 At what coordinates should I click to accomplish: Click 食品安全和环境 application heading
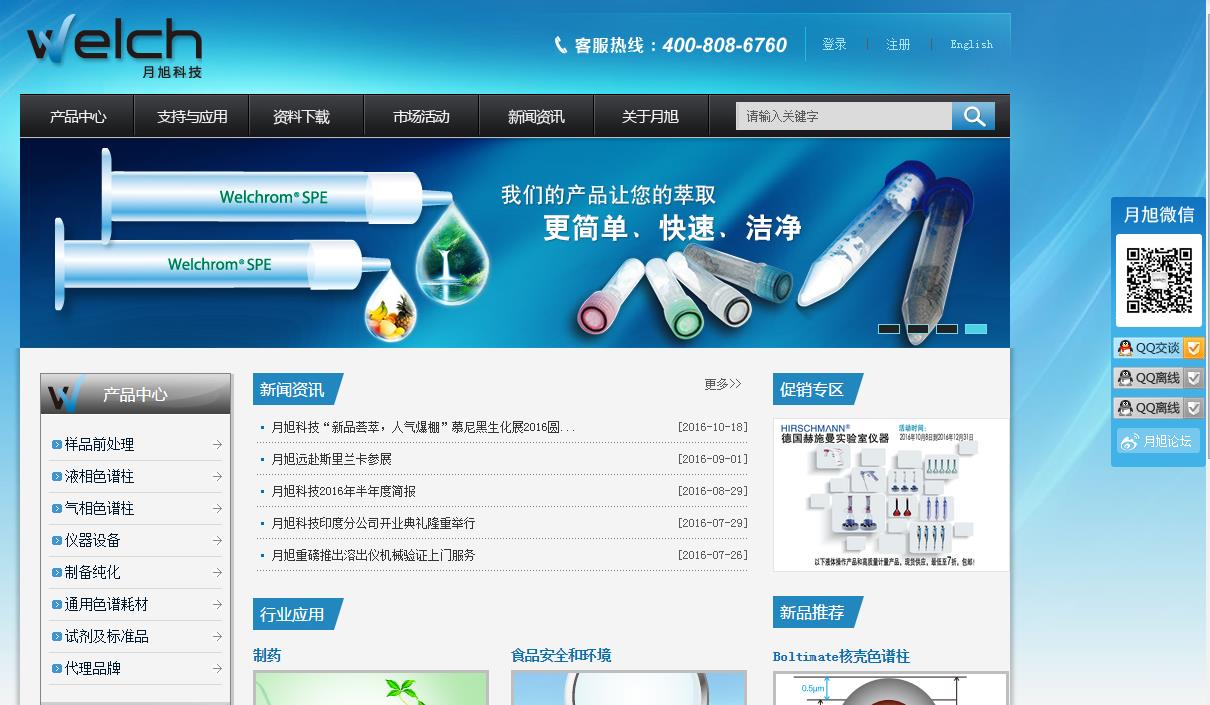pyautogui.click(x=561, y=656)
